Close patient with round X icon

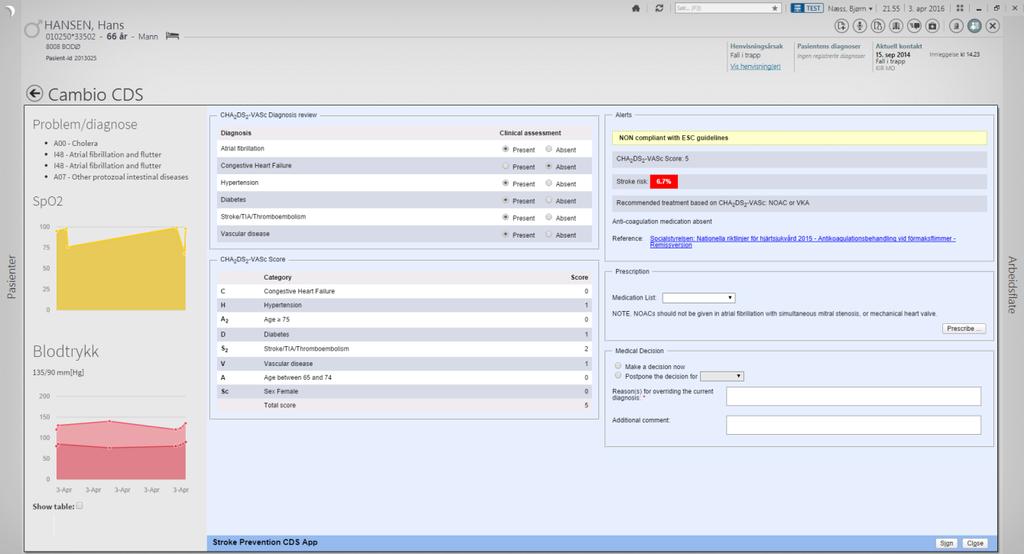tap(993, 26)
